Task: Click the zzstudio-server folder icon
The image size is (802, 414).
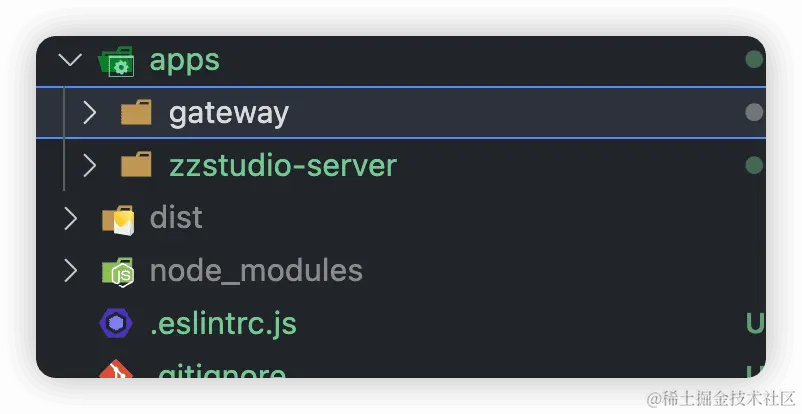Action: pos(136,164)
